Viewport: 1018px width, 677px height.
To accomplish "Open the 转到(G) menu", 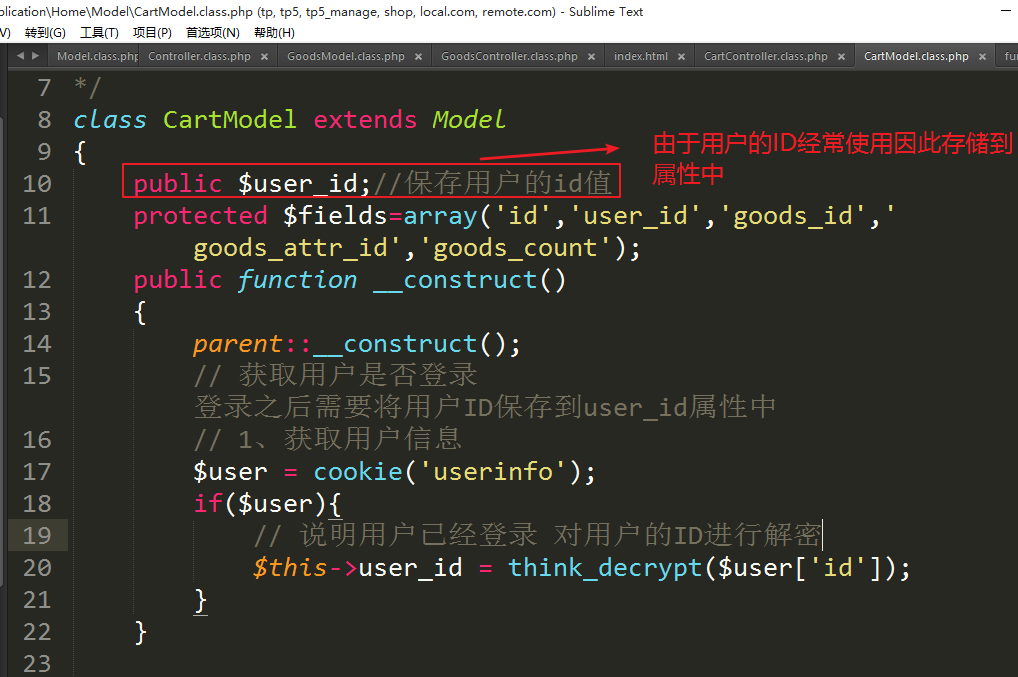I will click(45, 33).
